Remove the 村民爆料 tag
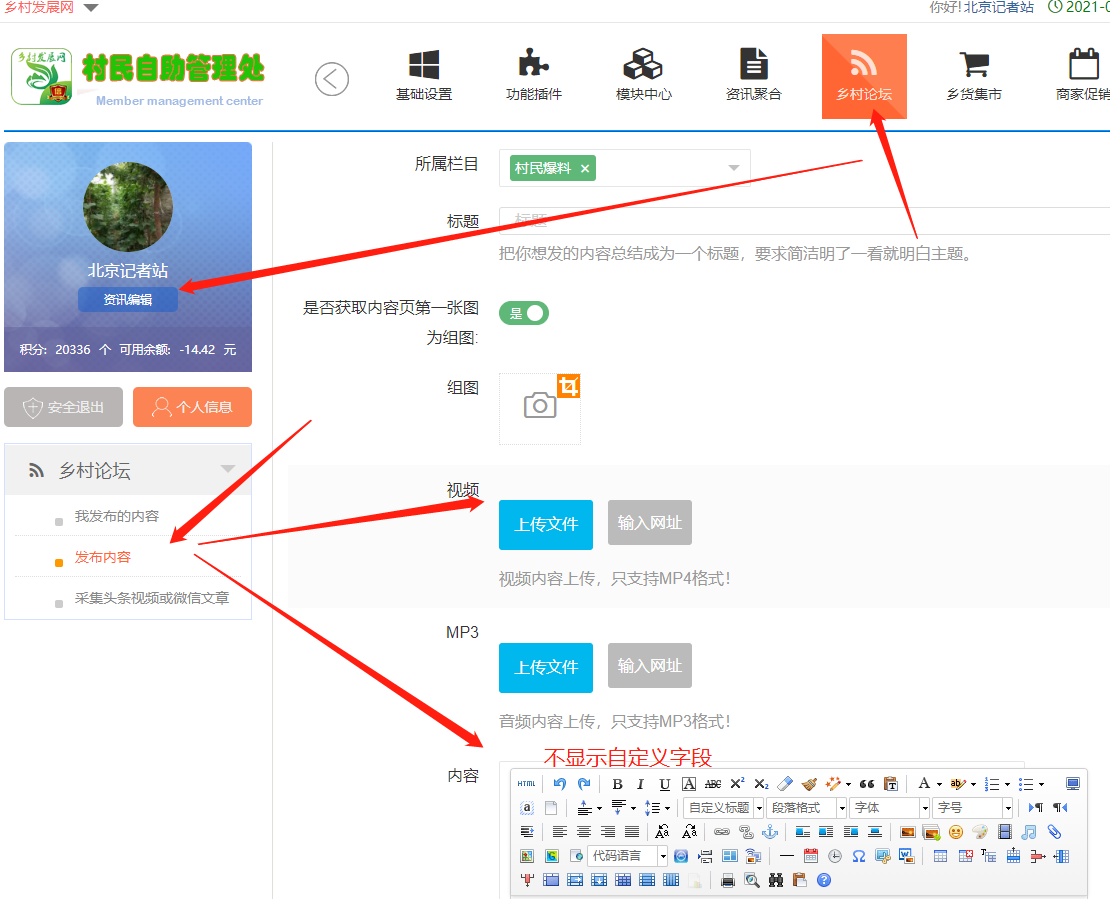The width and height of the screenshot is (1110, 899). point(585,169)
